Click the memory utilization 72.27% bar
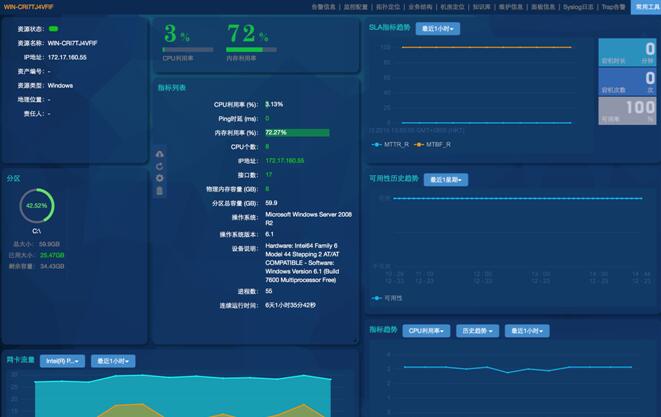Screen dimensions: 661x417 (297, 132)
